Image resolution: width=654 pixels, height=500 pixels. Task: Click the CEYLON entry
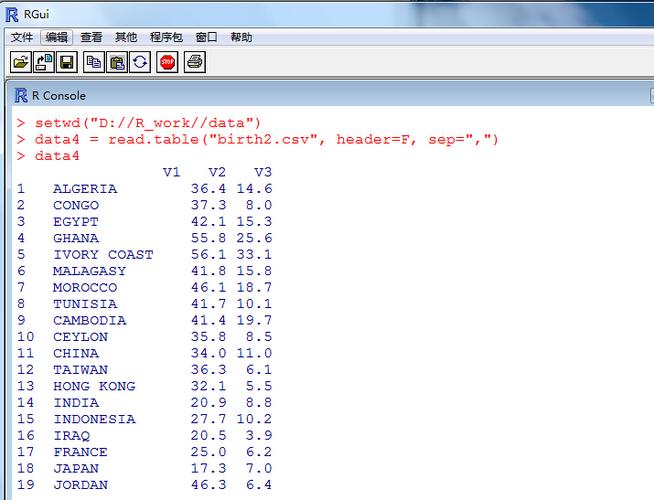[80, 337]
